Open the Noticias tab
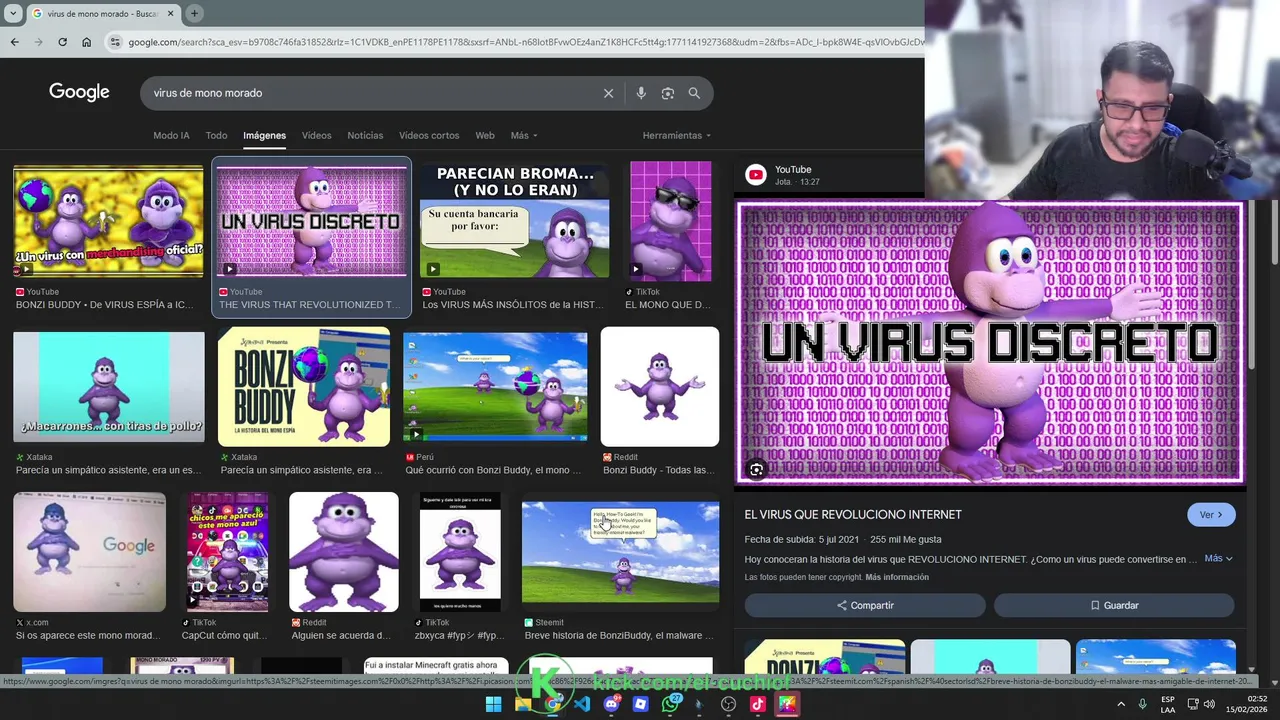The image size is (1280, 720). [365, 135]
